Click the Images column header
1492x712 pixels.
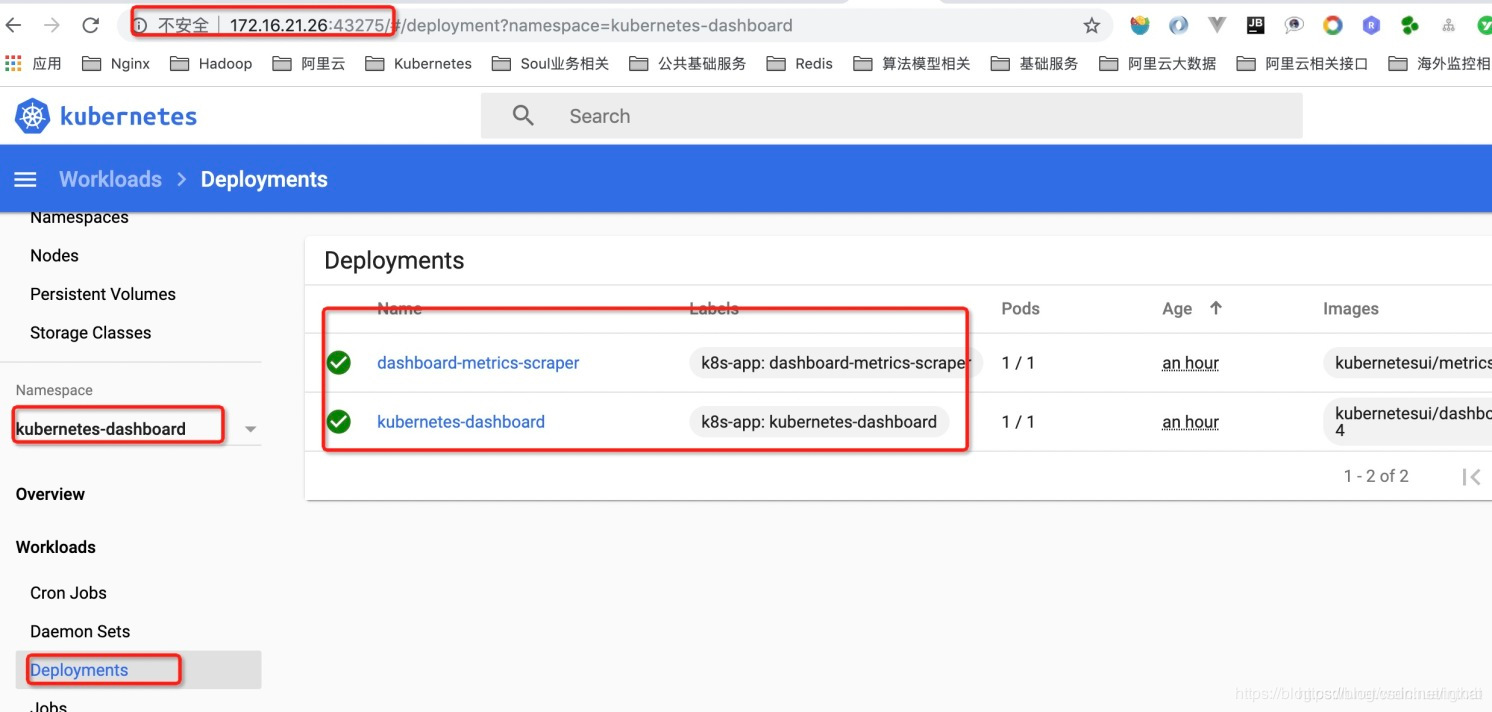(x=1351, y=308)
